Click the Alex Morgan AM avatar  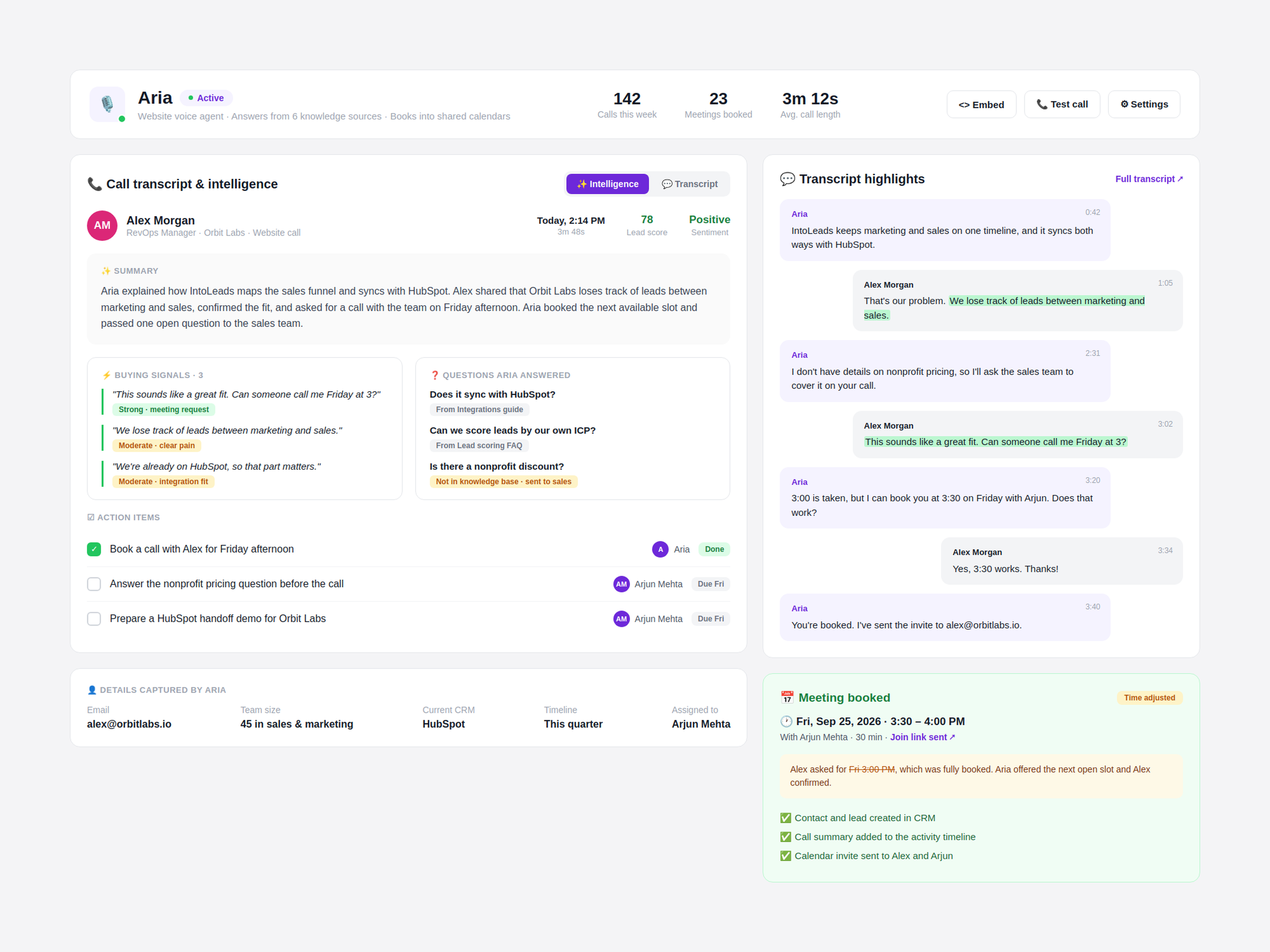point(102,225)
